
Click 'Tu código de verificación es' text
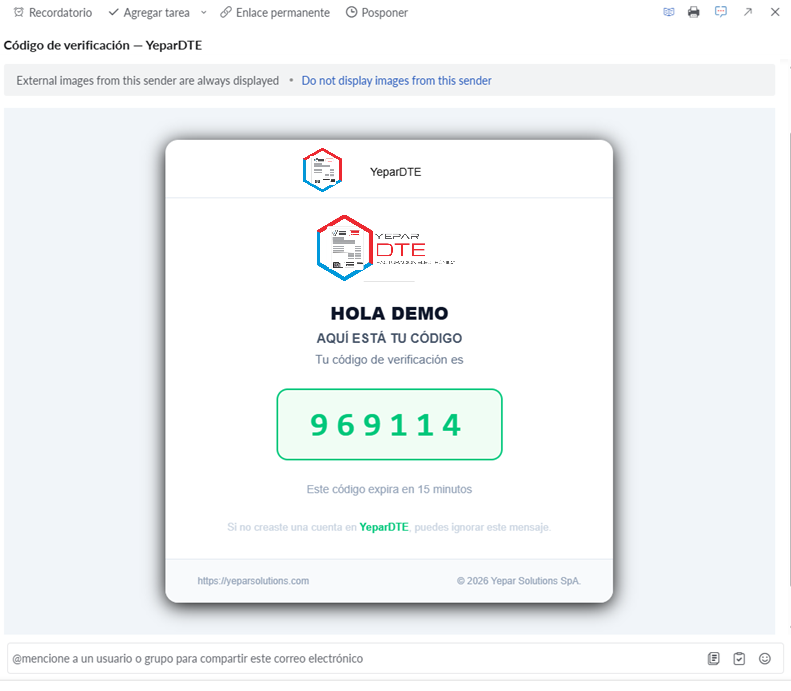click(389, 360)
